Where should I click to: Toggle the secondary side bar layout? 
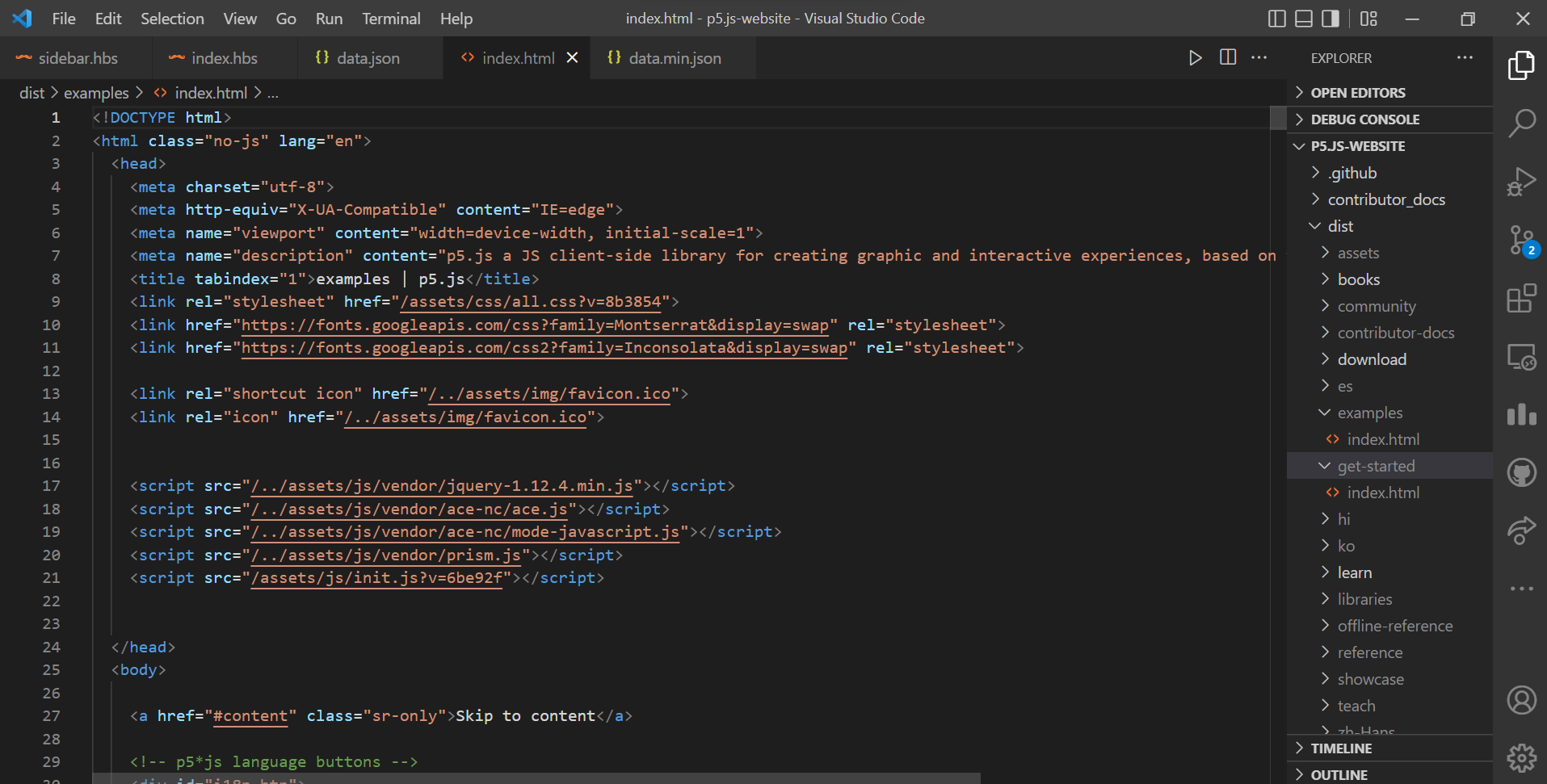1330,19
